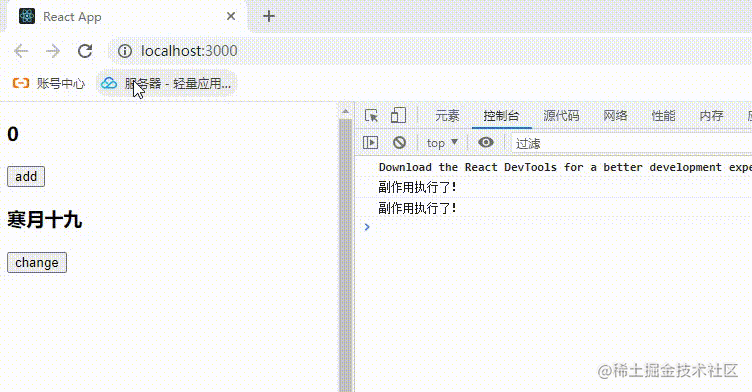Image resolution: width=752 pixels, height=392 pixels.
Task: Open a new browser tab
Action: coord(269,16)
